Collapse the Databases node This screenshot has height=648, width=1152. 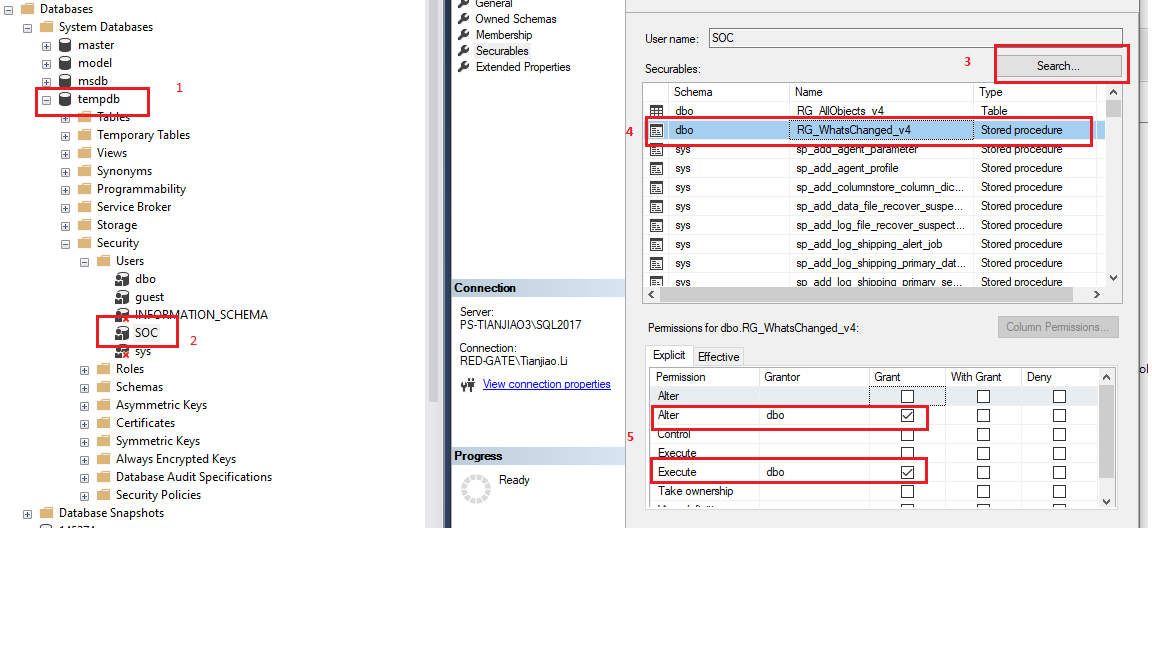click(8, 10)
